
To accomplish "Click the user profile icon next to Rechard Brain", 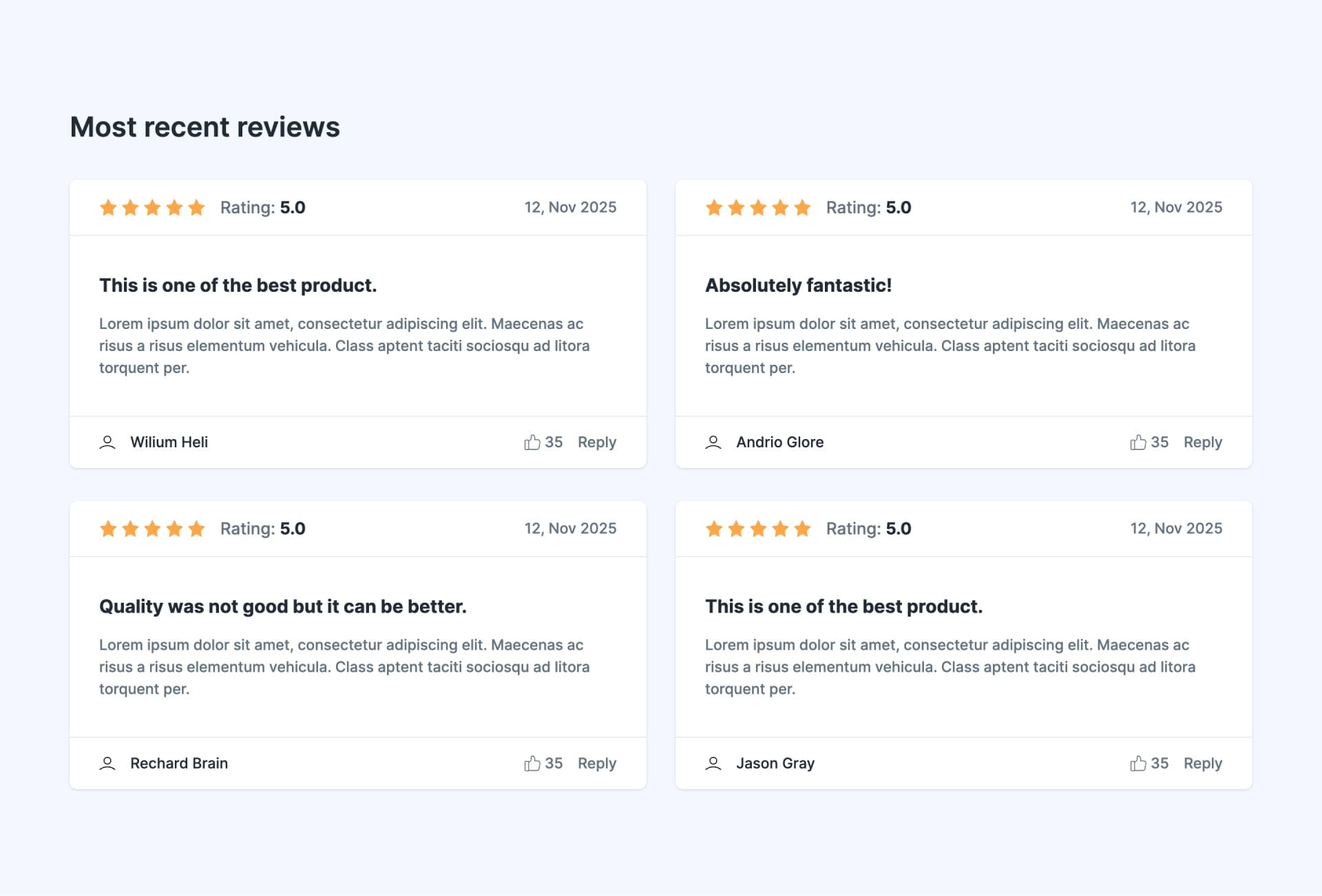I will point(108,763).
